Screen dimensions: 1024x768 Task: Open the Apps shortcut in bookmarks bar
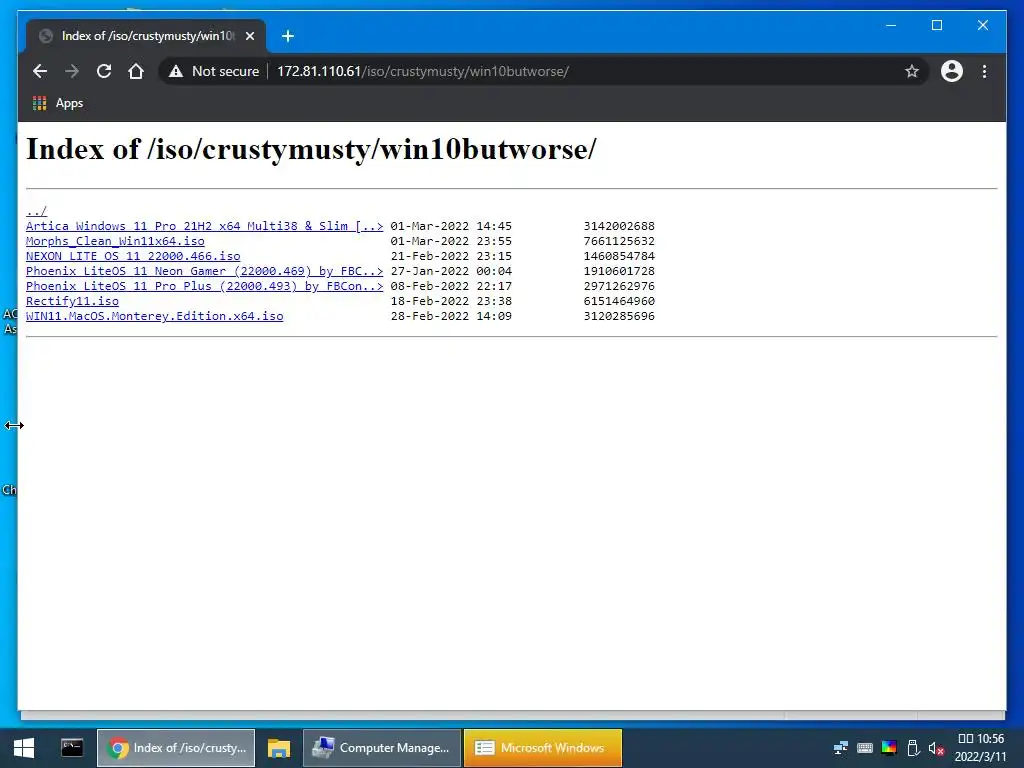pos(58,103)
